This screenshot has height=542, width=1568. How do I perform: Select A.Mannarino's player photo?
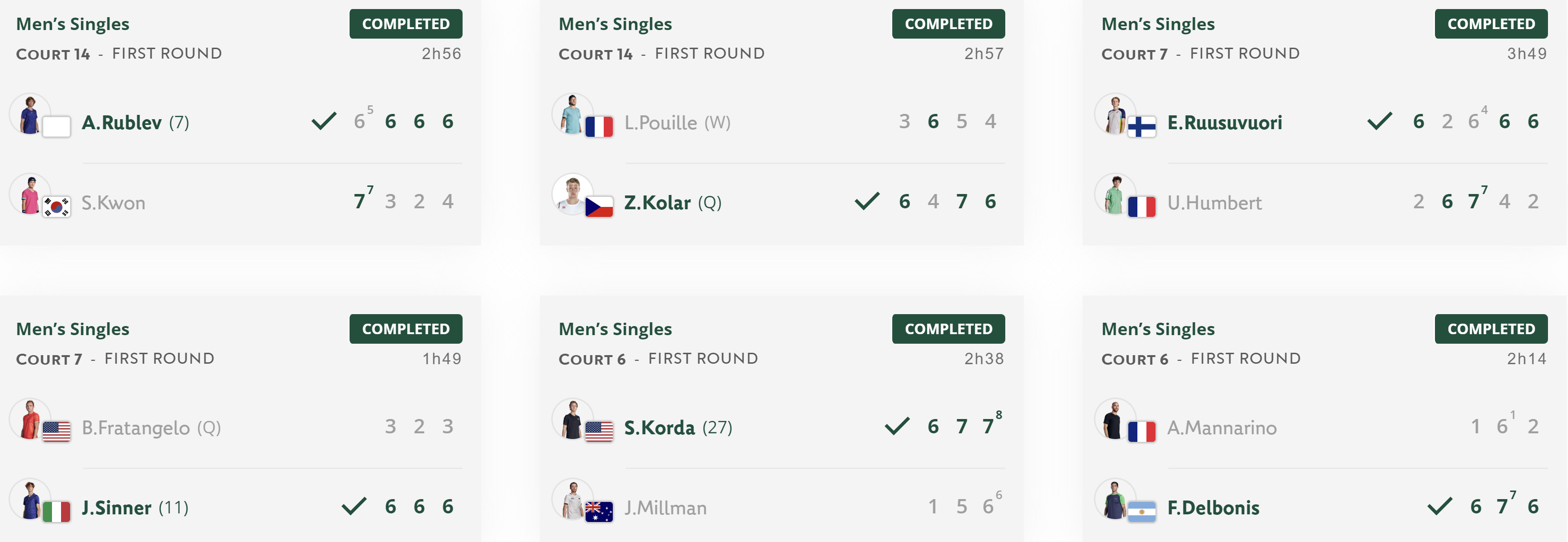[x=1115, y=419]
